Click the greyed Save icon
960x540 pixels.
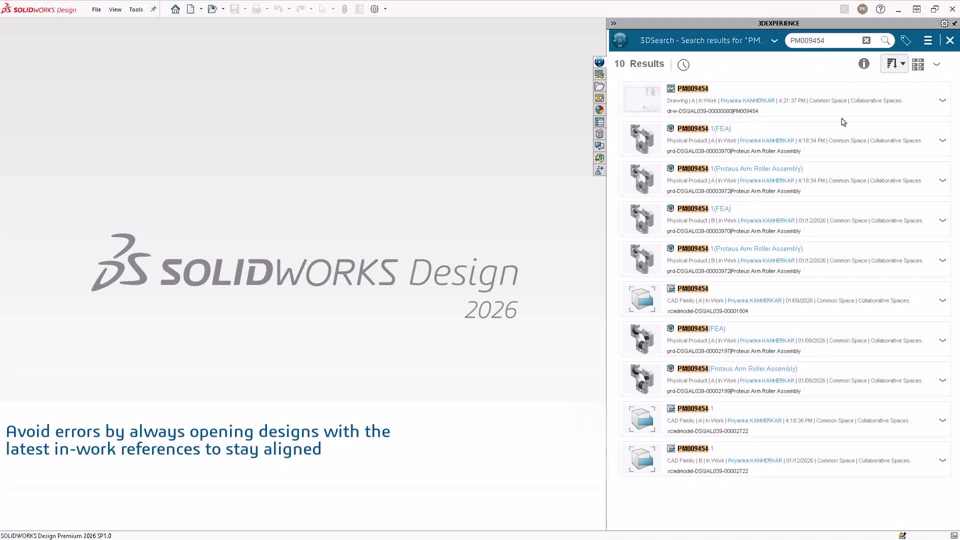234,9
